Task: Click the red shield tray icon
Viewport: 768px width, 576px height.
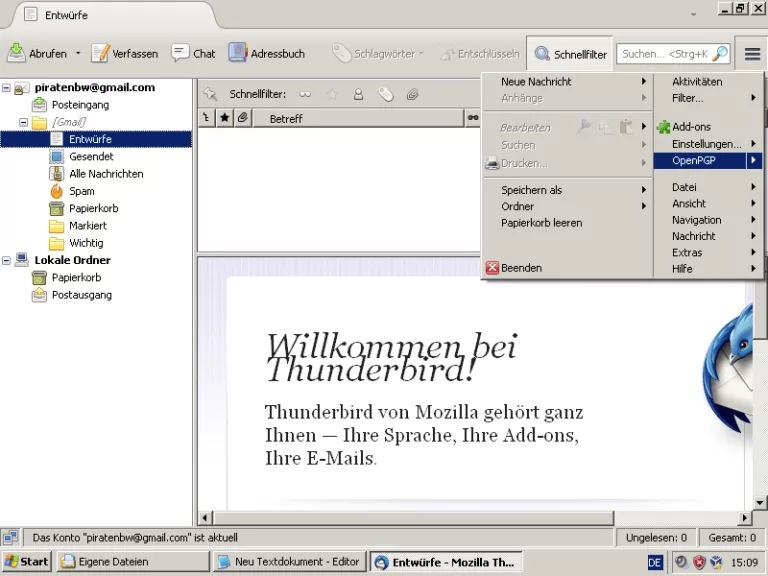Action: pyautogui.click(x=699, y=562)
